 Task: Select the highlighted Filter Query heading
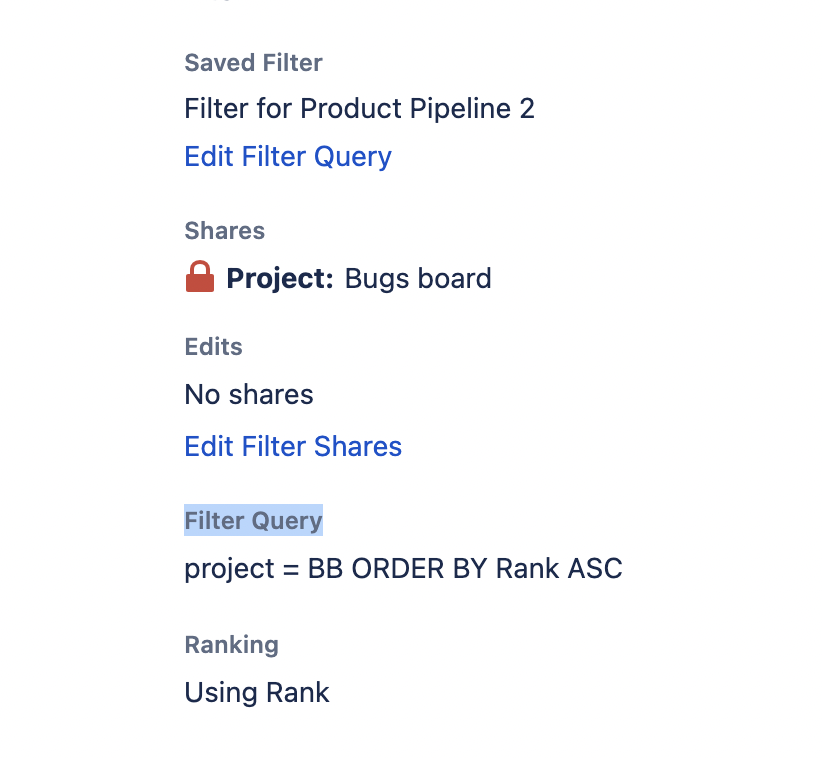253,520
